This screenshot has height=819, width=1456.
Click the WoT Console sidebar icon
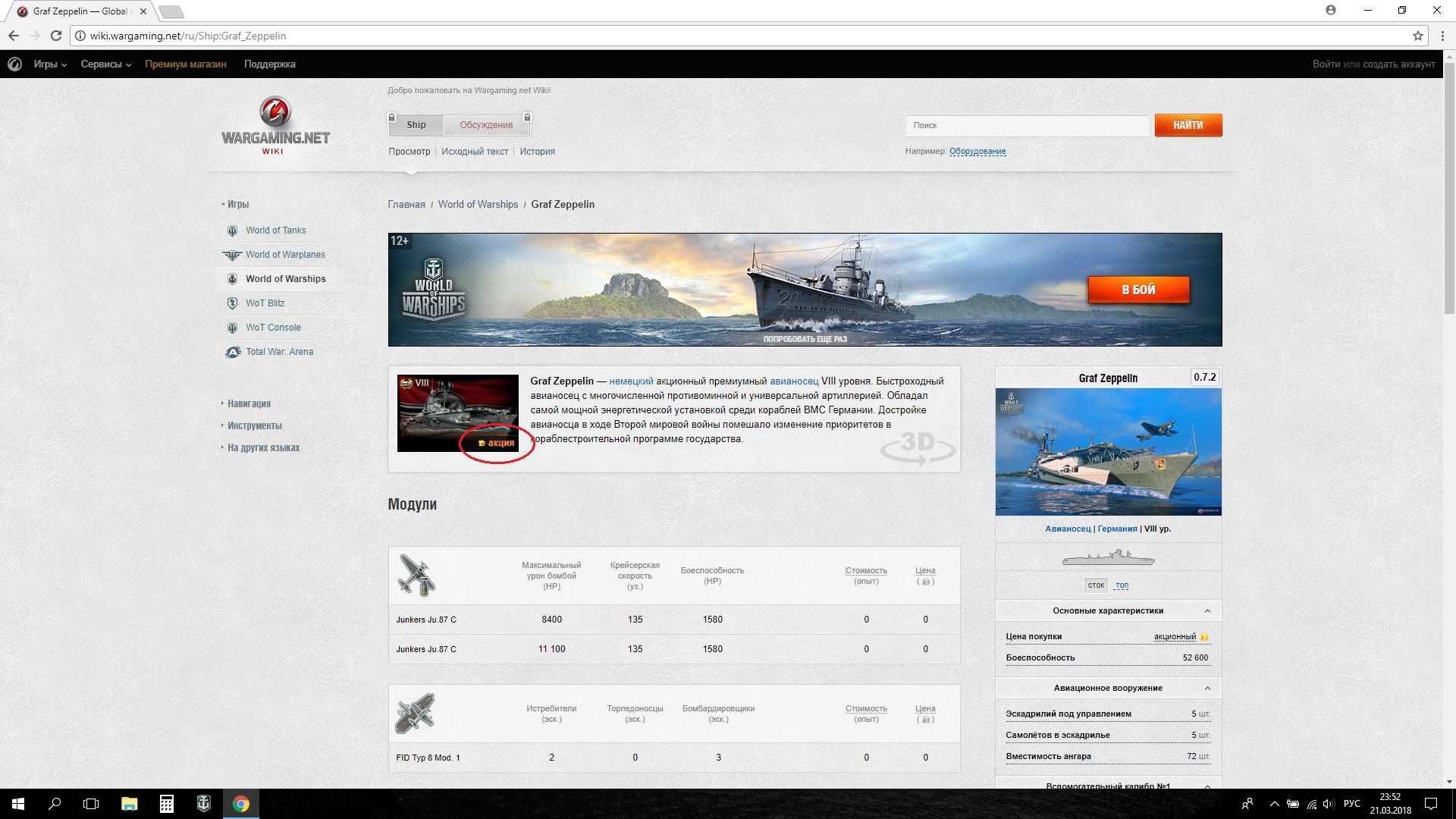point(232,328)
